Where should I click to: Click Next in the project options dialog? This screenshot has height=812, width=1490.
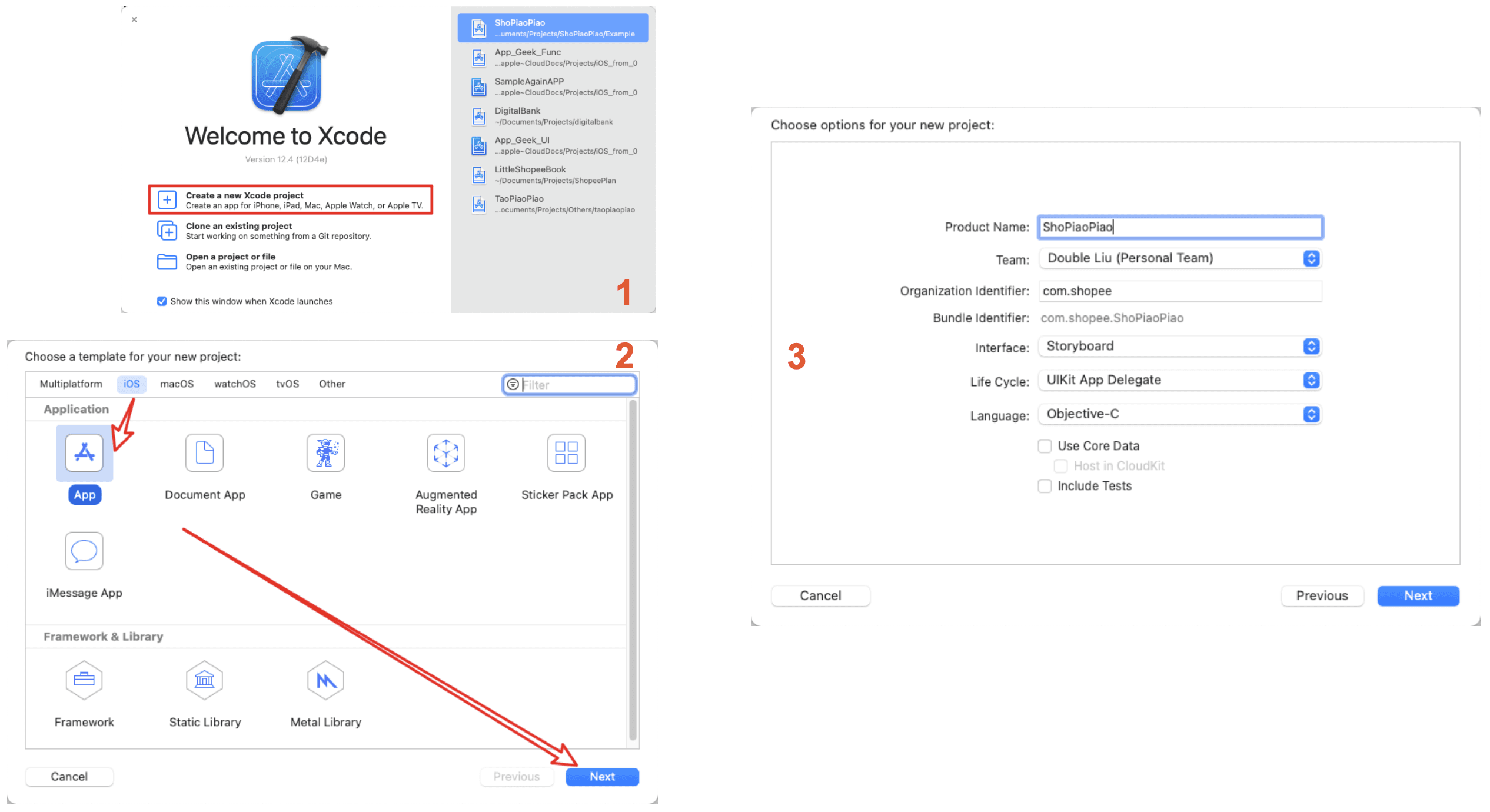[x=1418, y=595]
